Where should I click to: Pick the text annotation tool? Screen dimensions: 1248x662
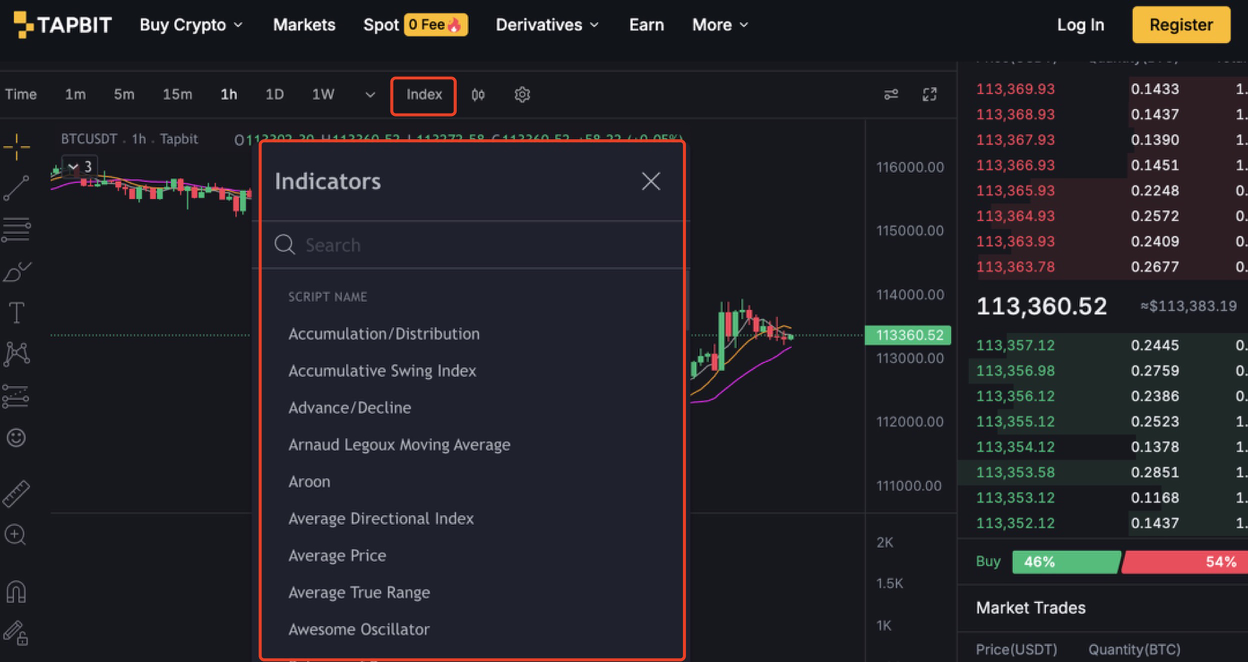tap(16, 313)
